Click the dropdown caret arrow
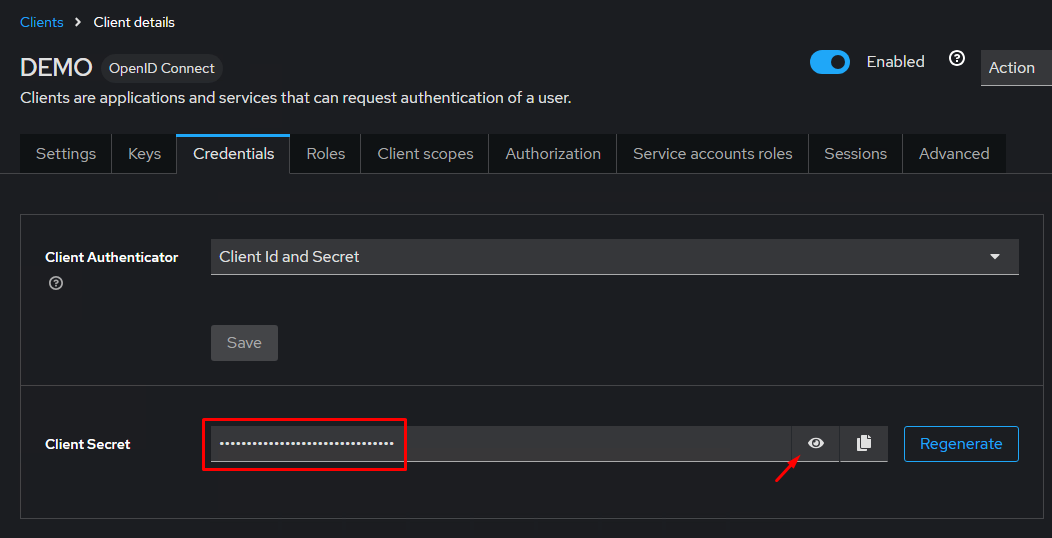This screenshot has width=1052, height=538. click(995, 257)
